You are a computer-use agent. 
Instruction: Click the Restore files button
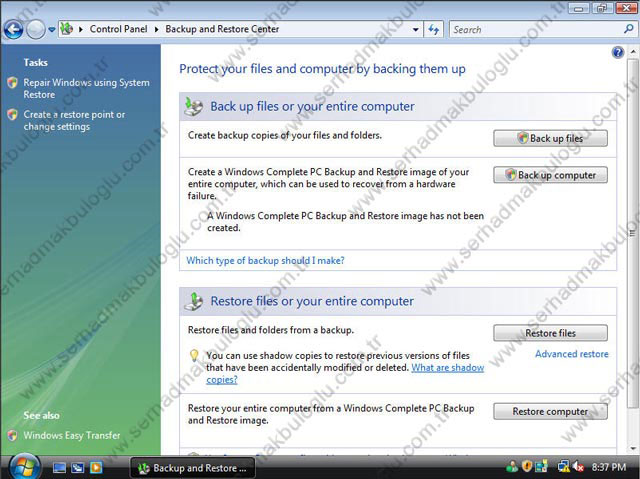point(550,333)
